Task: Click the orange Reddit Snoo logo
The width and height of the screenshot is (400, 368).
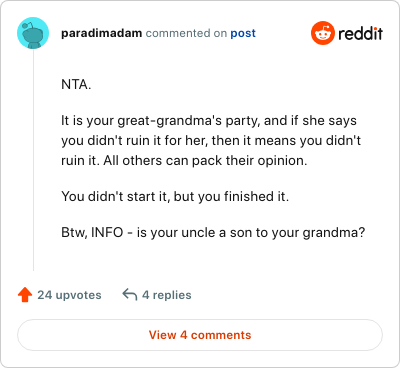Action: pyautogui.click(x=323, y=33)
